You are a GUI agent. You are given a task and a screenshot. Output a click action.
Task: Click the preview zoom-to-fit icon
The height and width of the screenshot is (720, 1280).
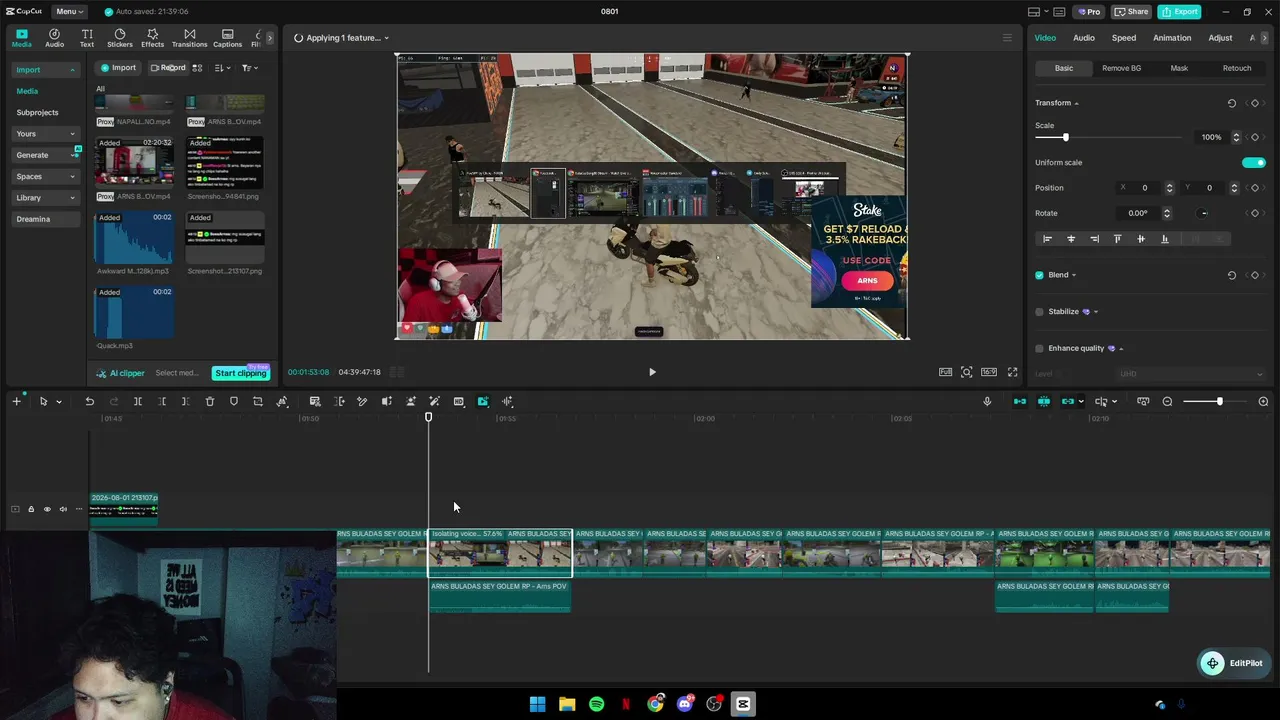[x=967, y=372]
